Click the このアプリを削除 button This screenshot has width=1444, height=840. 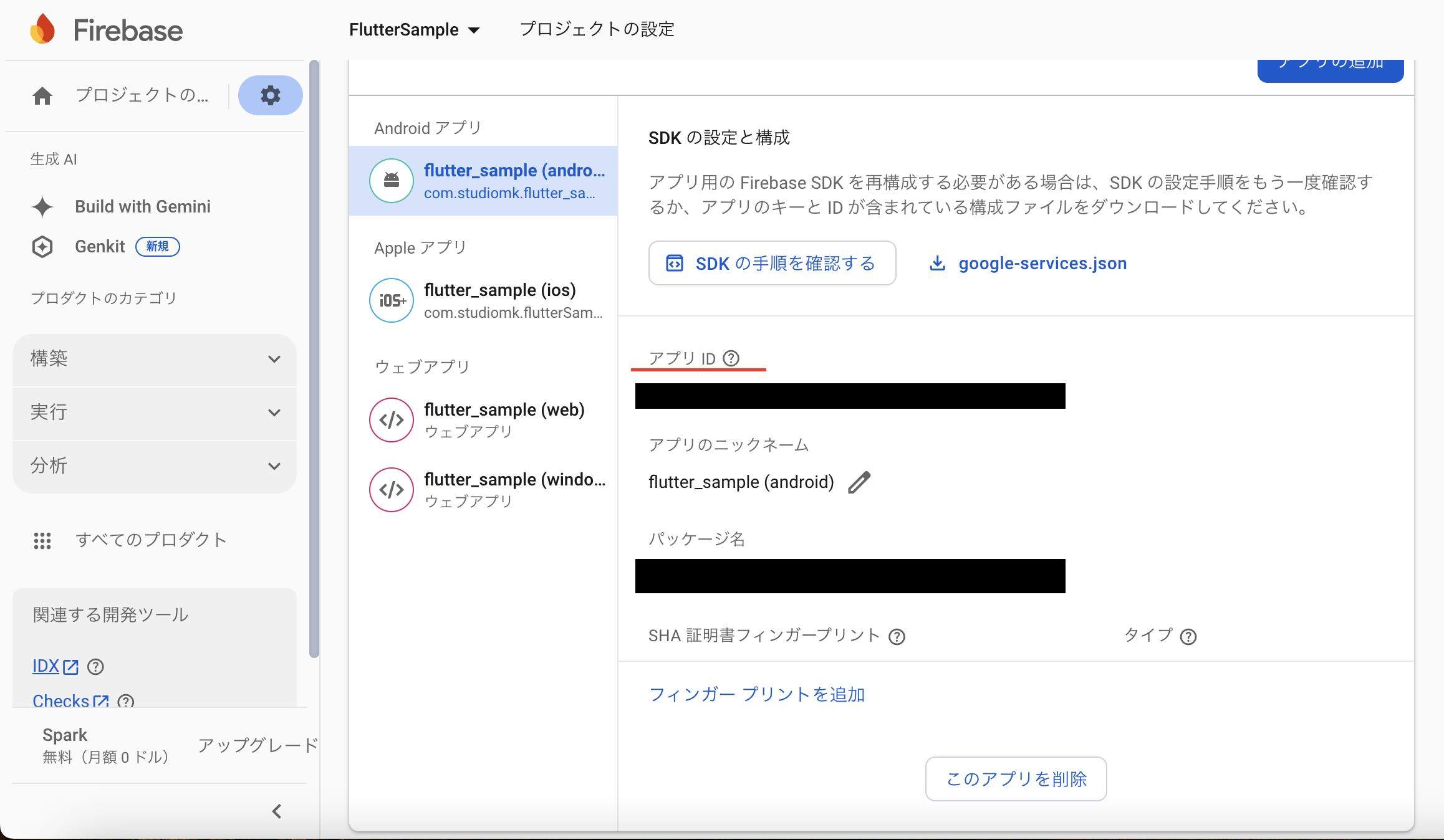pyautogui.click(x=1016, y=778)
